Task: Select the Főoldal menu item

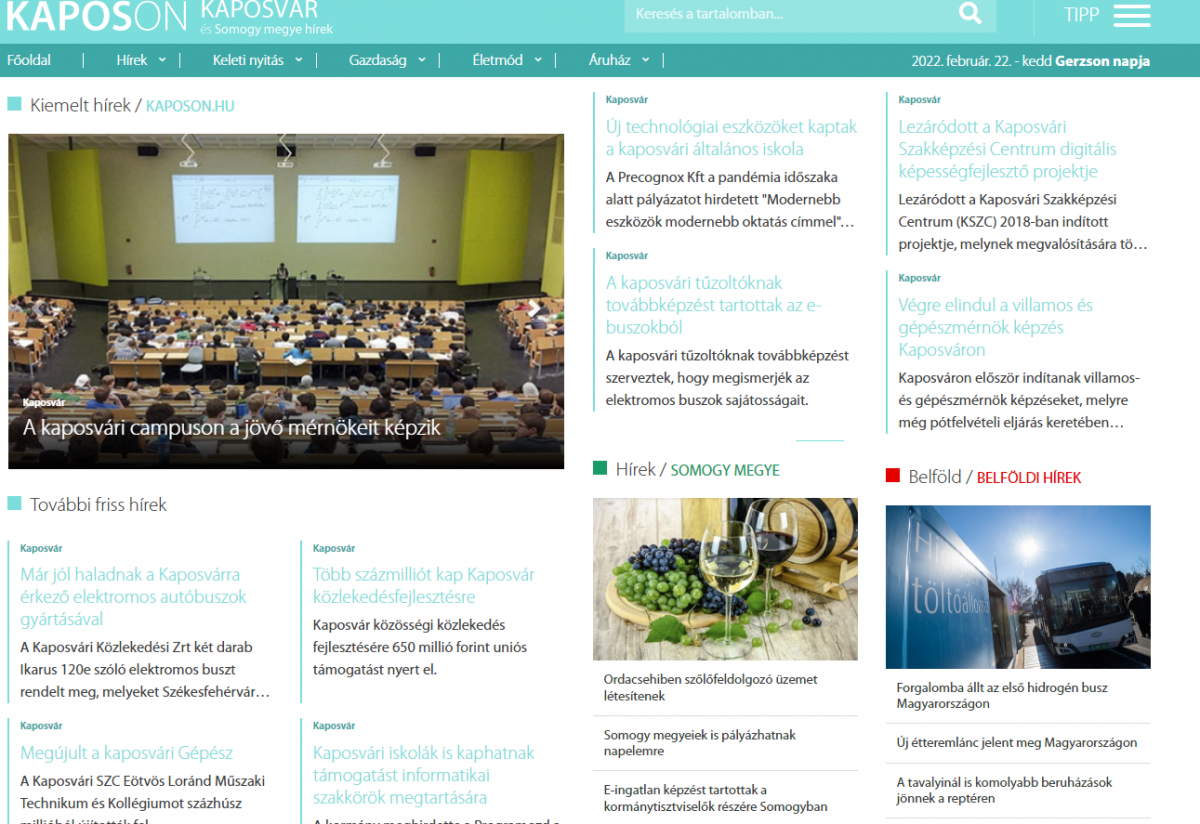Action: [x=29, y=60]
